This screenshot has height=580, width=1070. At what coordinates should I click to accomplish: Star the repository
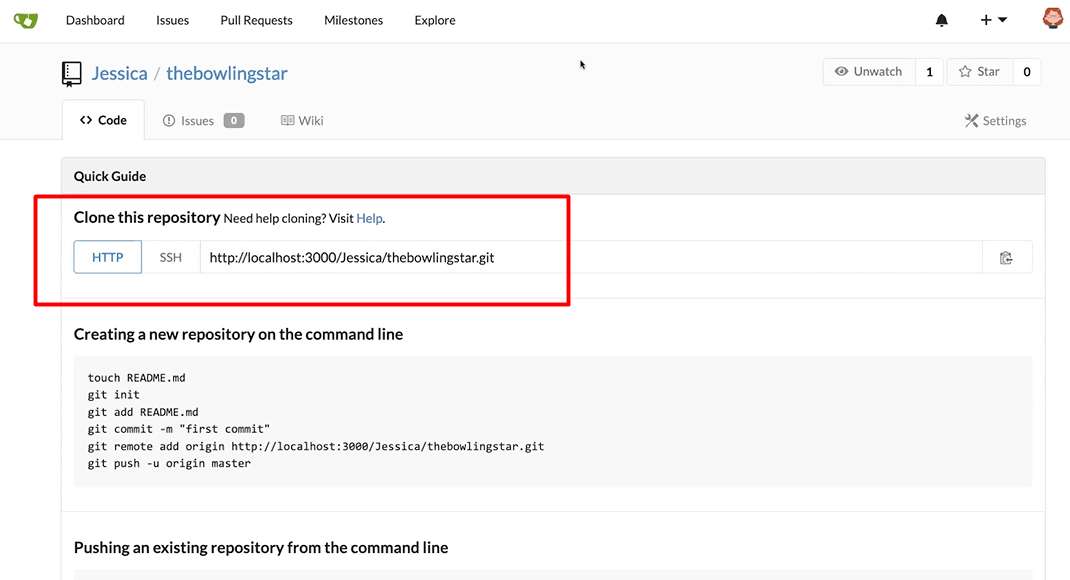click(979, 72)
